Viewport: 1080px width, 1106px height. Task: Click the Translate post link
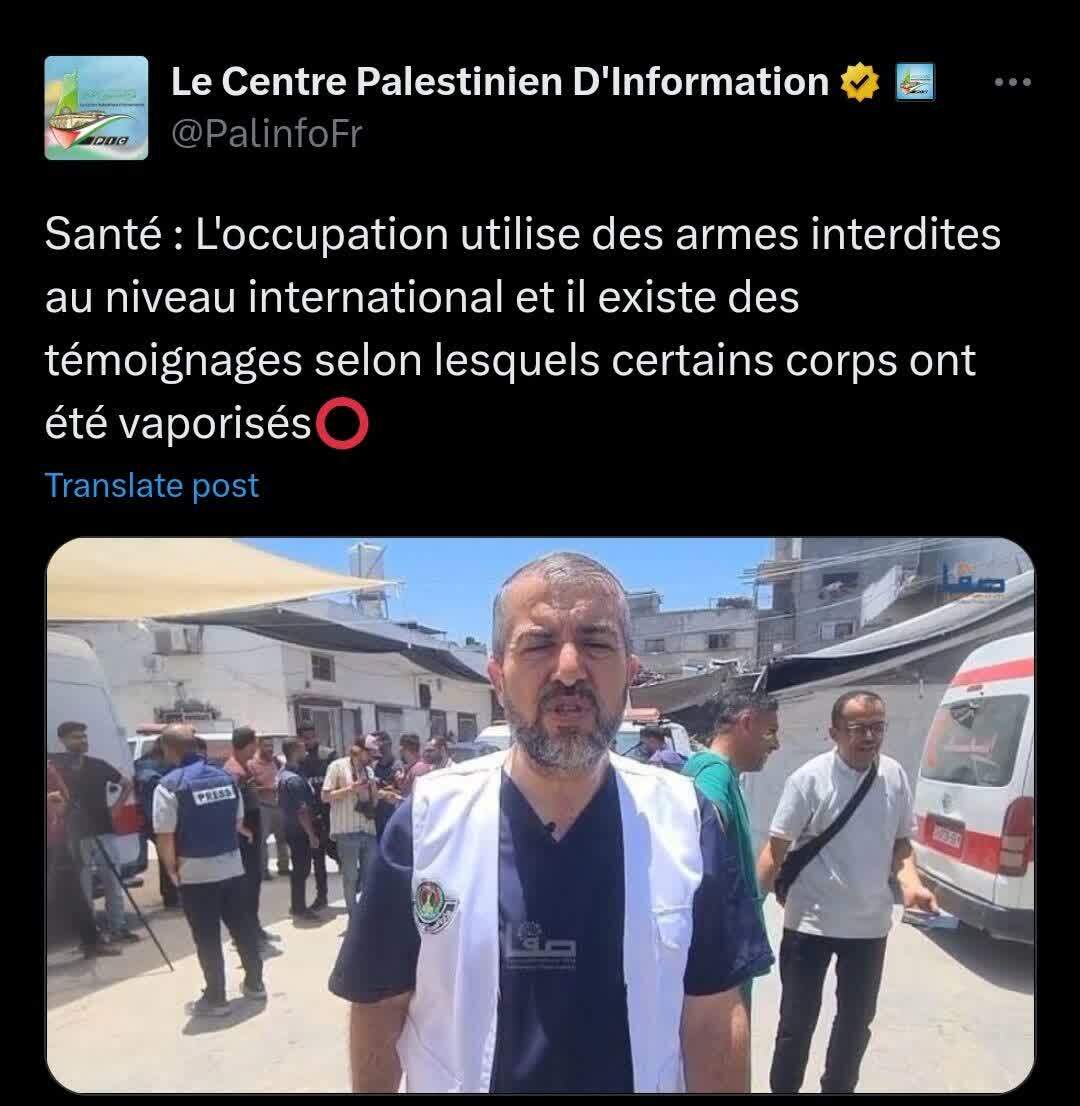(x=152, y=485)
